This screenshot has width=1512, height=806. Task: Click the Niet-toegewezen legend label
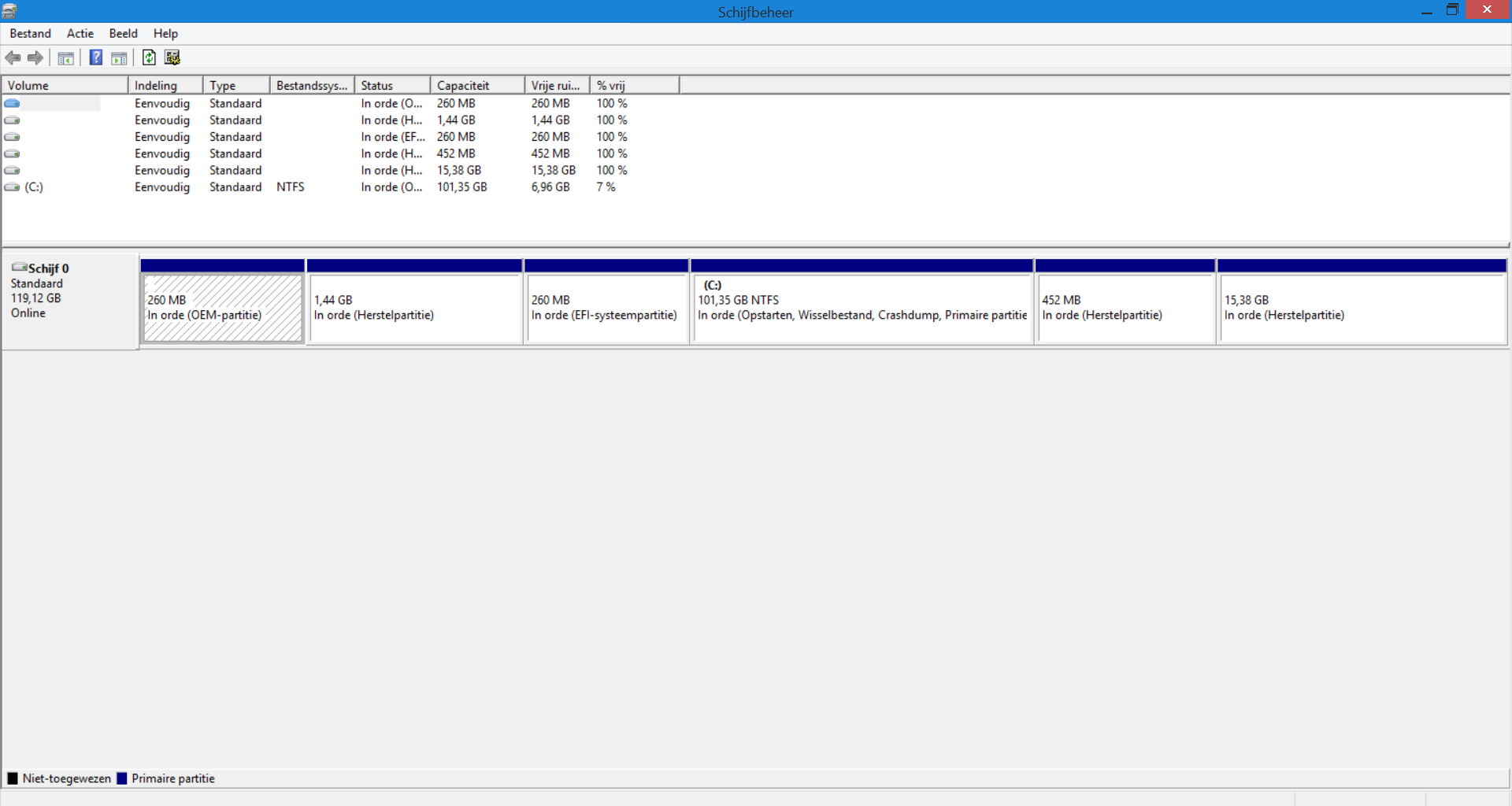[x=67, y=778]
